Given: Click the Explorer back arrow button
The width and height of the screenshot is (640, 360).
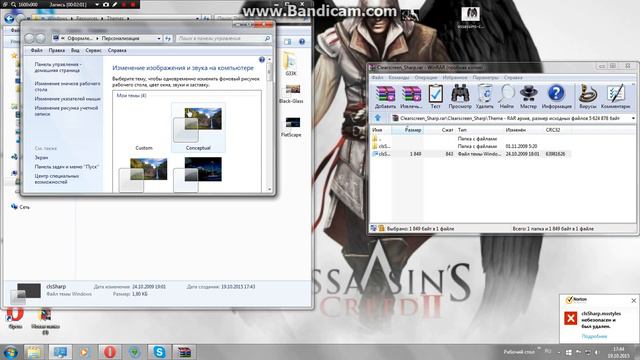Looking at the screenshot, I should [x=9, y=18].
